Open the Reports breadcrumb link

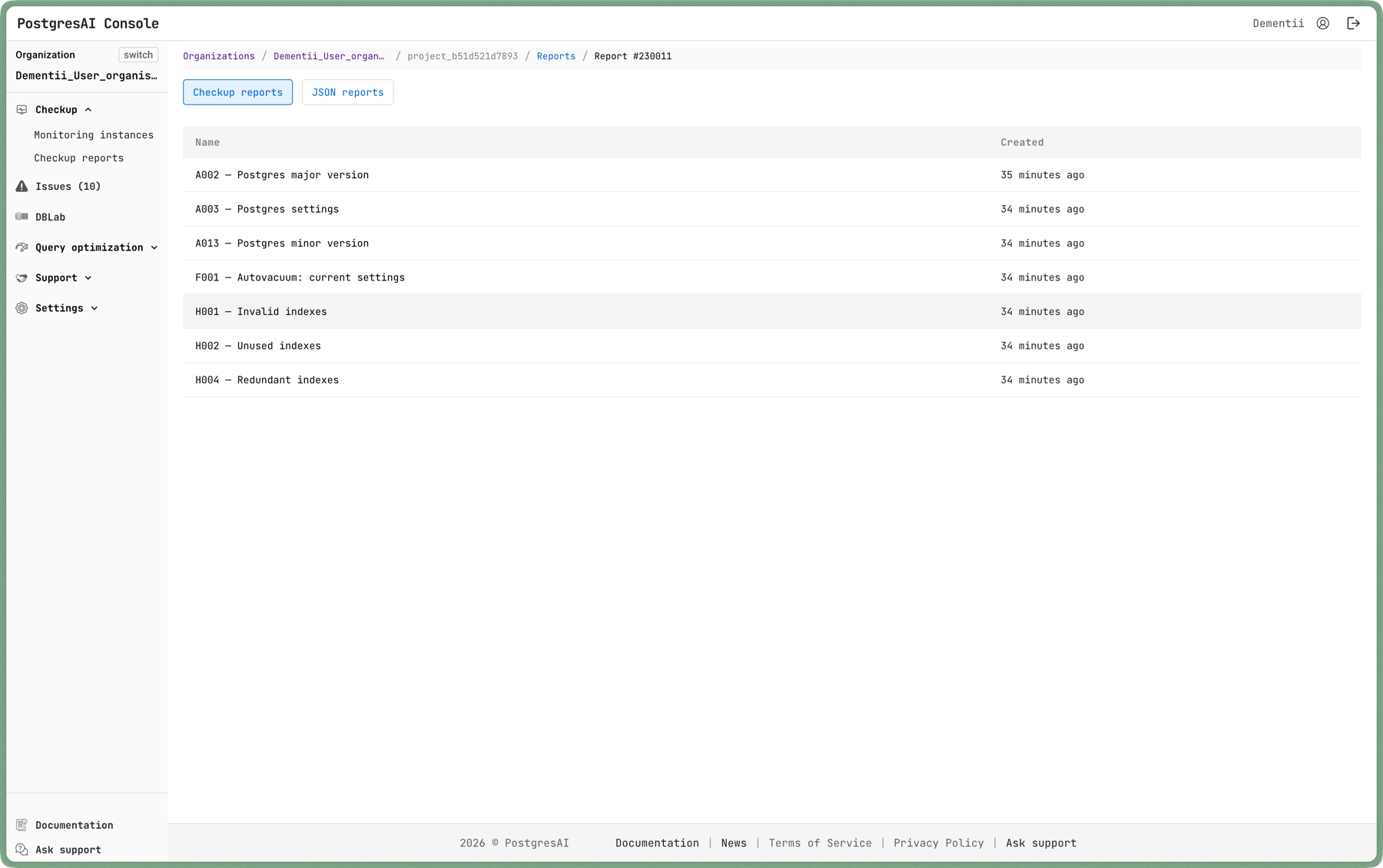pyautogui.click(x=556, y=55)
